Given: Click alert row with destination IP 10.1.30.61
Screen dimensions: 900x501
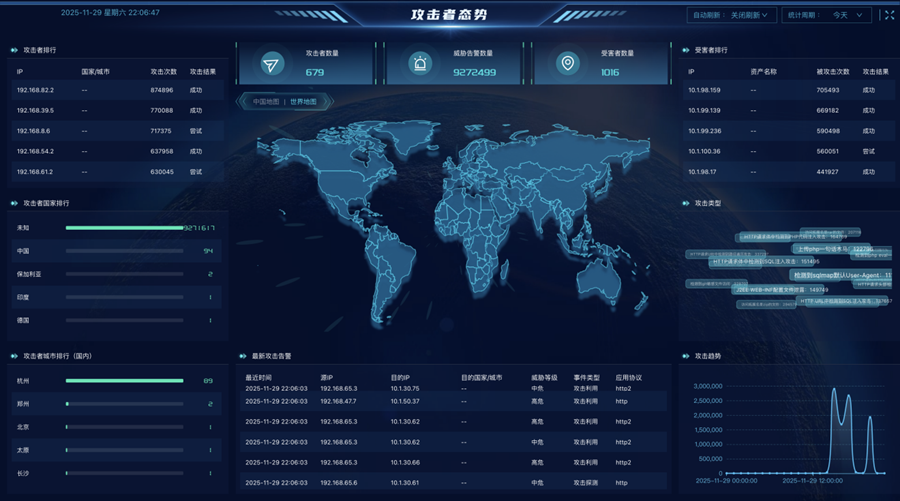Looking at the screenshot, I should coord(453,483).
